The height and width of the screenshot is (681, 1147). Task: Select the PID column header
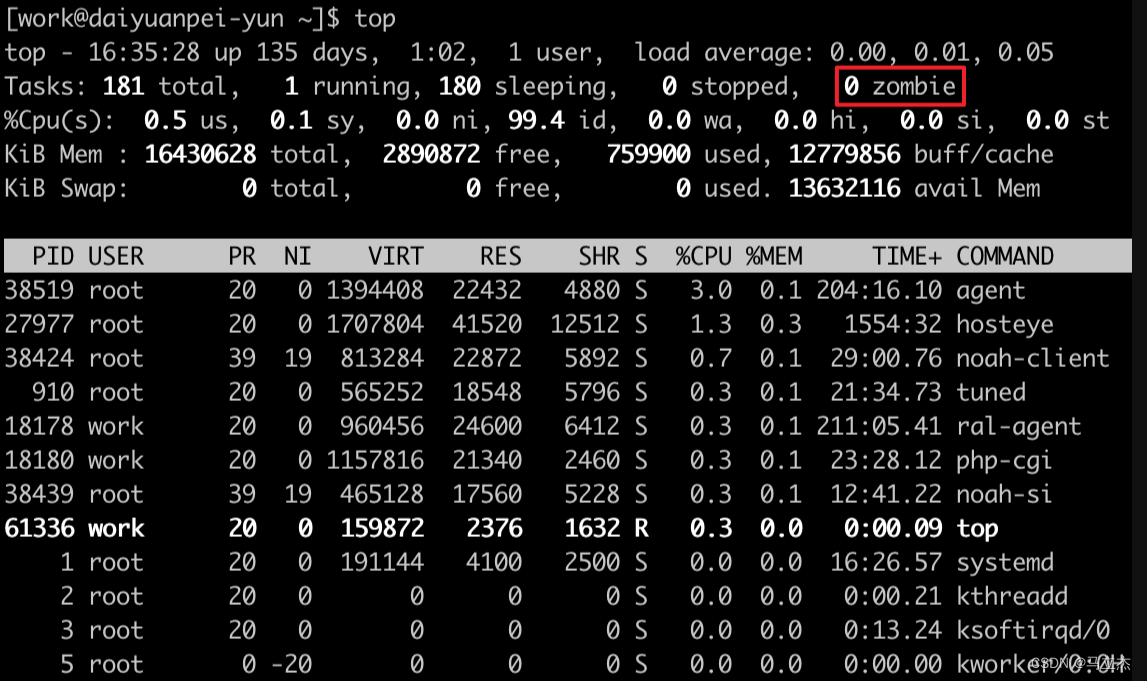pyautogui.click(x=53, y=256)
